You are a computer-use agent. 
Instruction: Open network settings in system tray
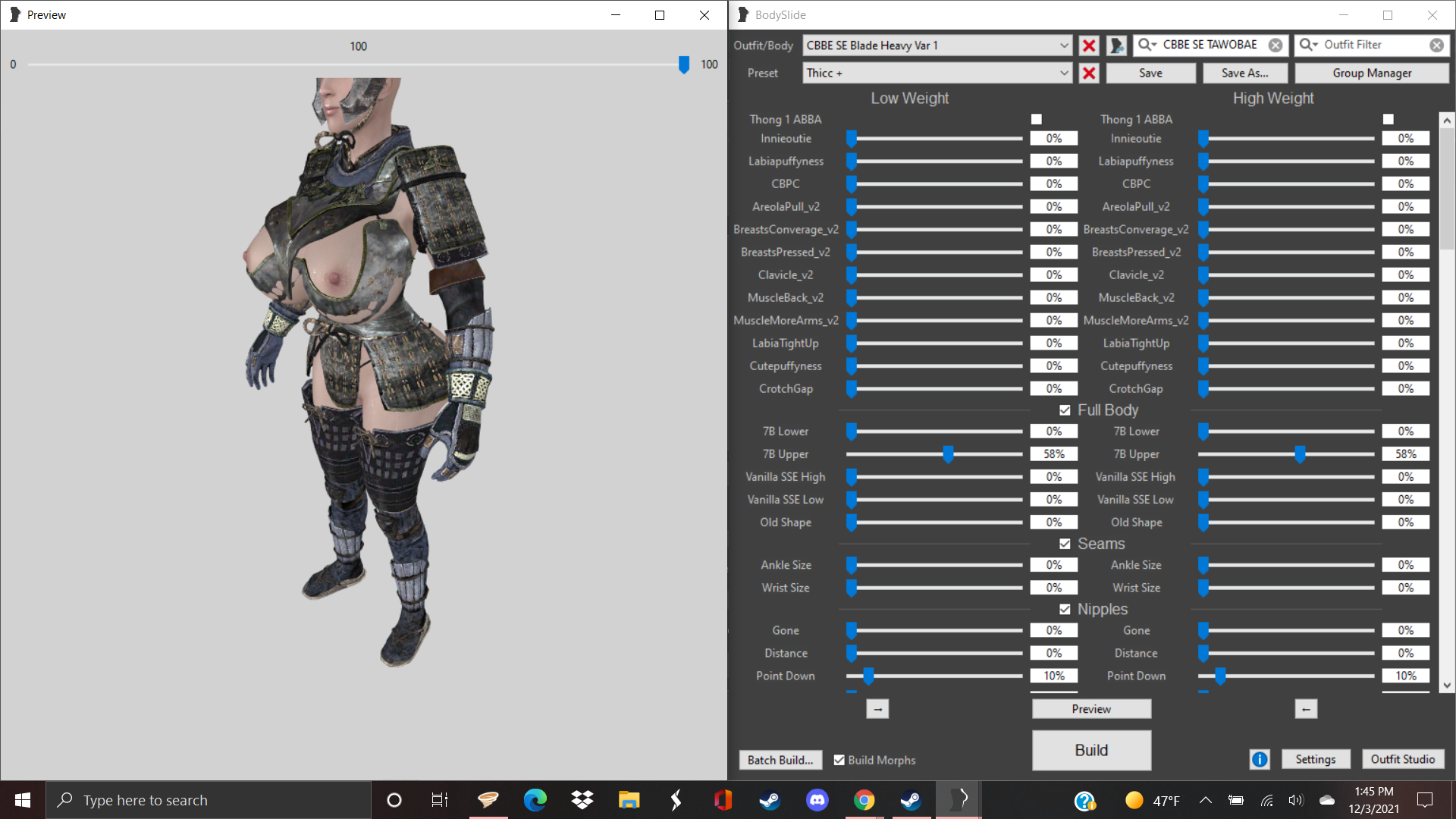1266,800
